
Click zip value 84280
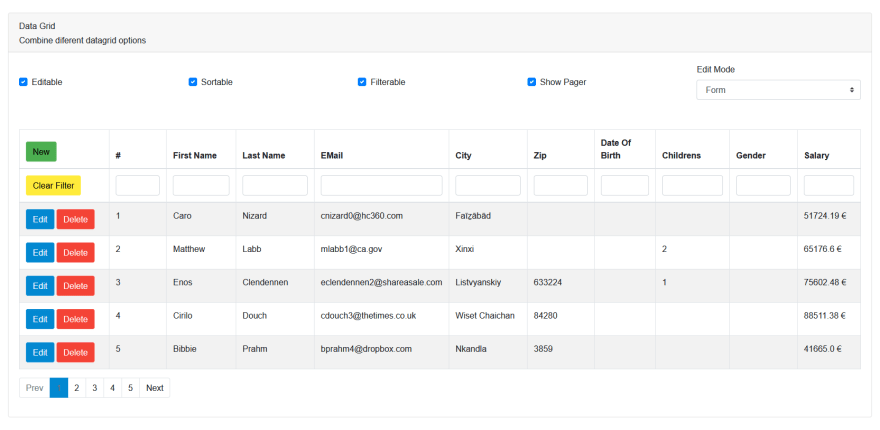(x=546, y=315)
